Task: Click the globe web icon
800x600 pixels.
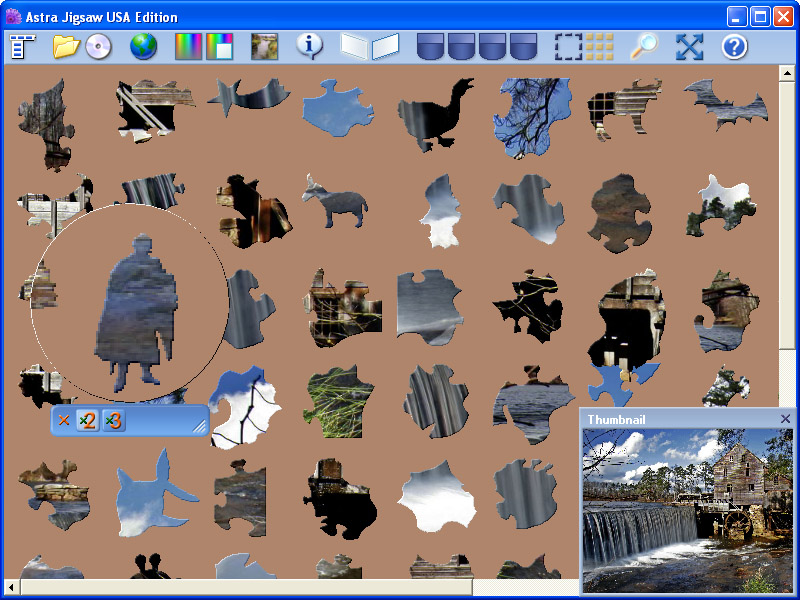Action: (143, 45)
